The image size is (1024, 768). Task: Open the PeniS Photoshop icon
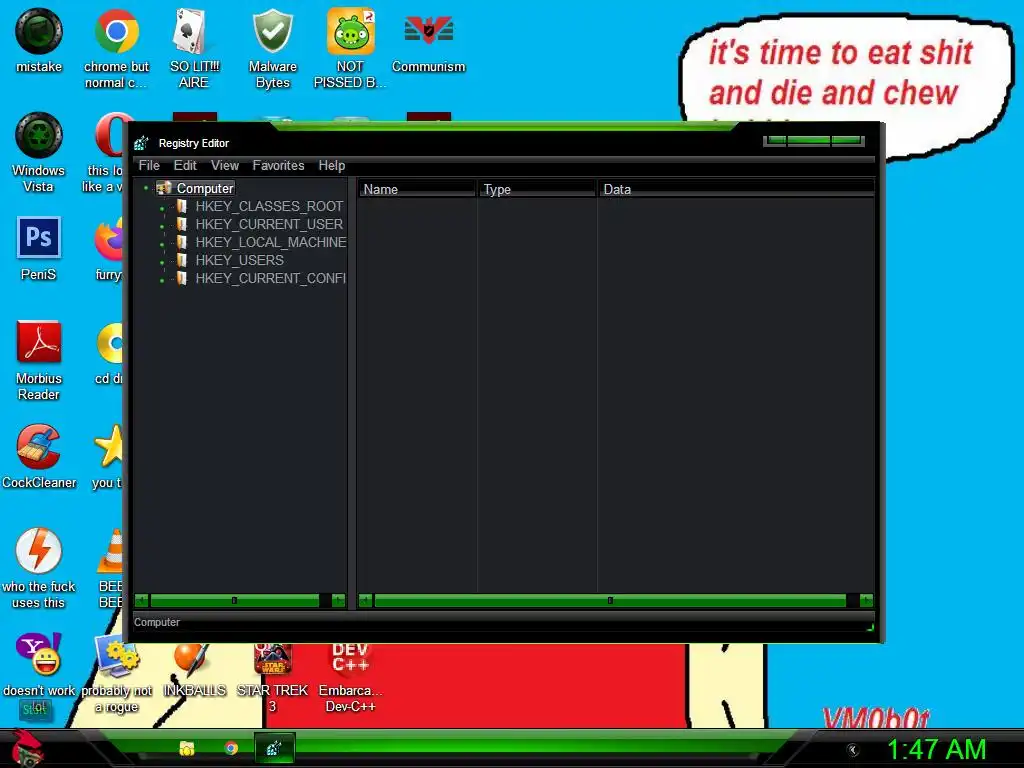tap(39, 249)
